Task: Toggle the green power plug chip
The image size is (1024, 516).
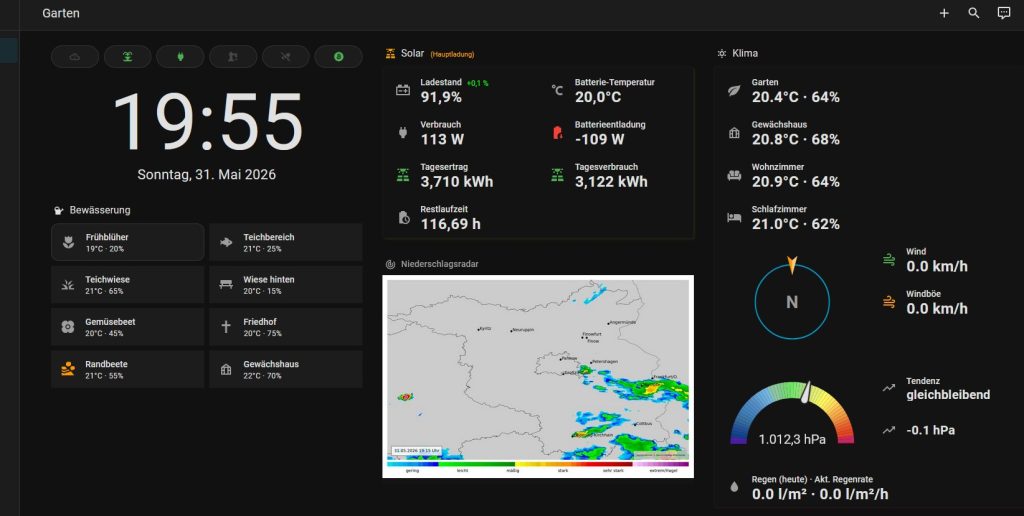Action: (180, 57)
